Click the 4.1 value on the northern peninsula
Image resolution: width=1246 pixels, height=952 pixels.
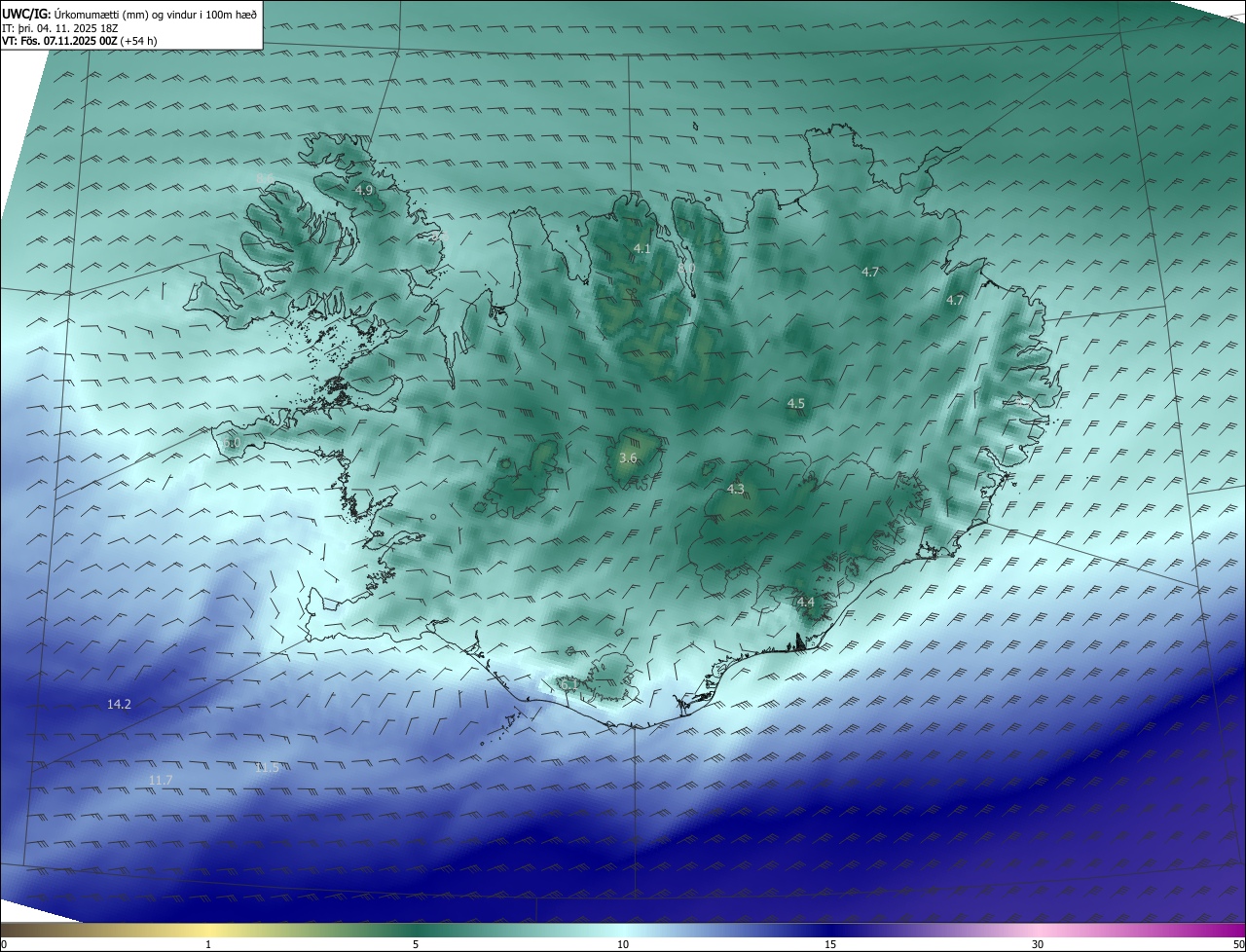point(641,249)
